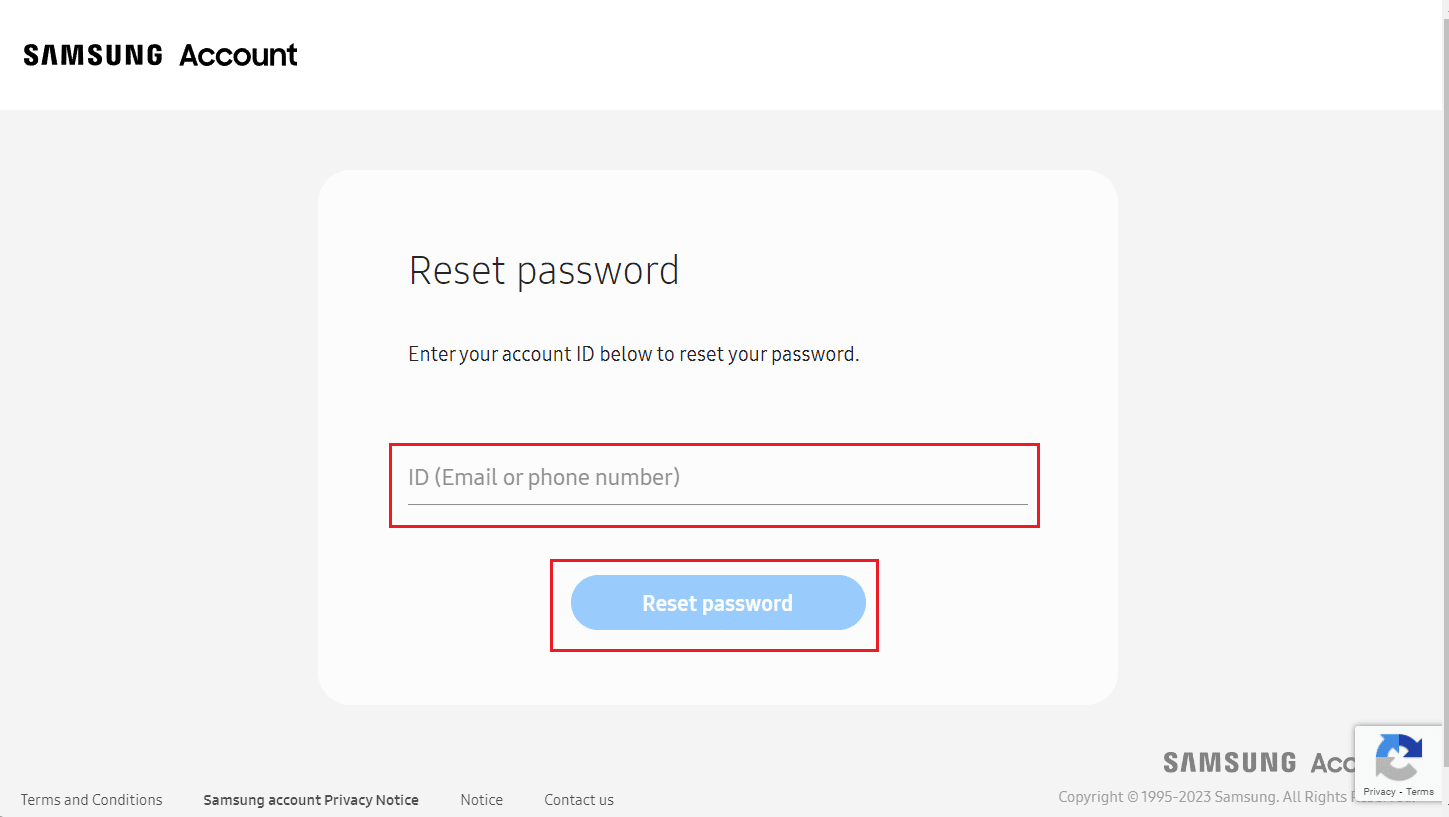
Task: Click the copyright © symbol in footer
Action: click(1132, 797)
